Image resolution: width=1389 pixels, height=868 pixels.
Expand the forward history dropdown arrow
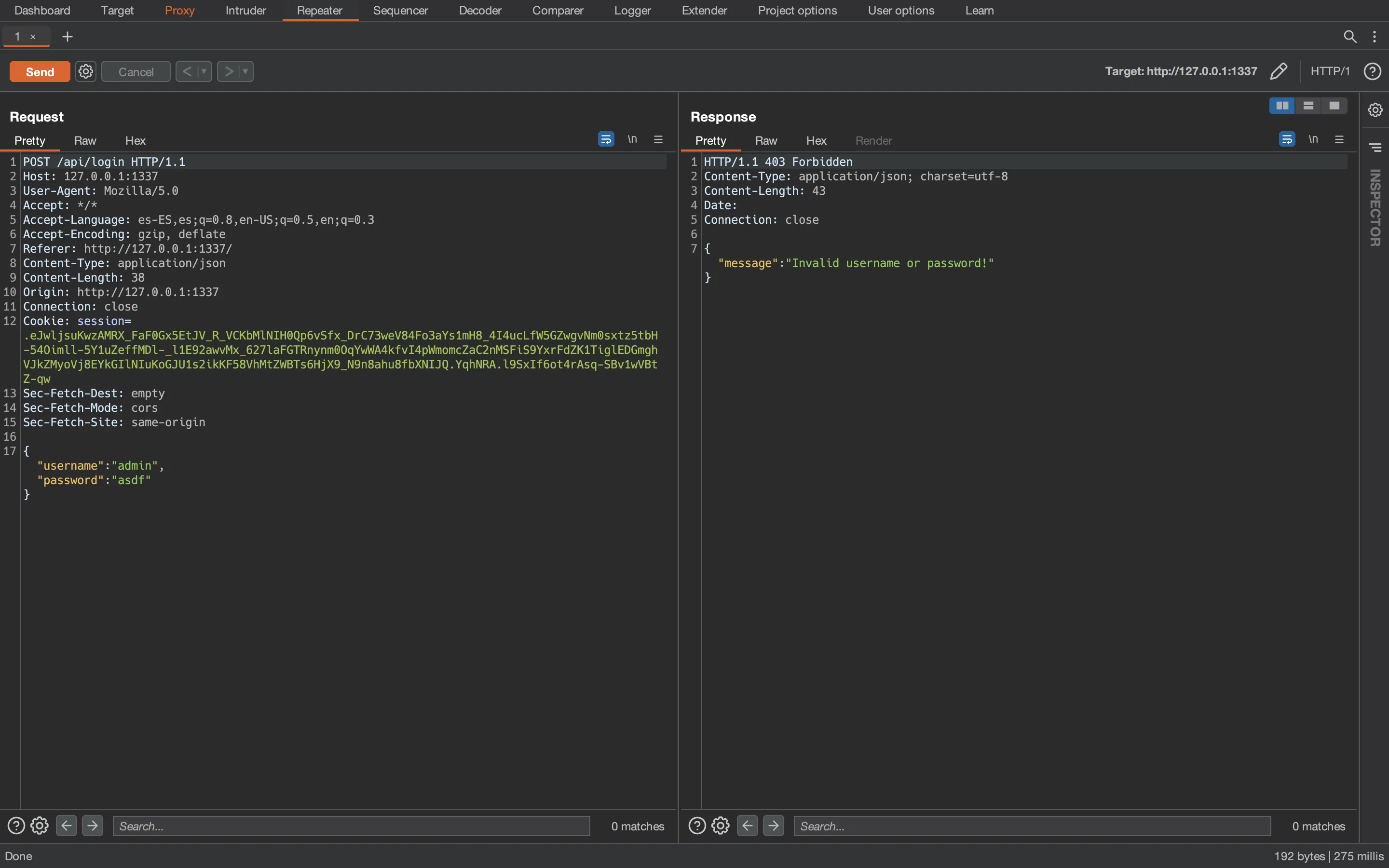tap(245, 72)
